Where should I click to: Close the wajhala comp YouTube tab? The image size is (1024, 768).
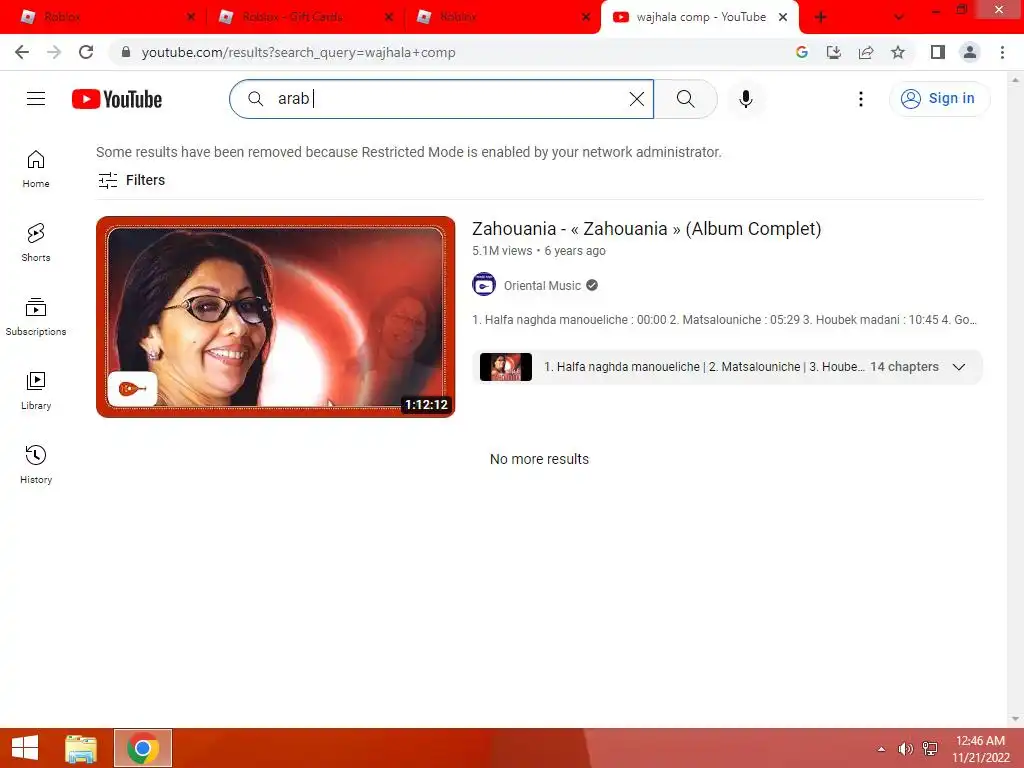[x=783, y=17]
